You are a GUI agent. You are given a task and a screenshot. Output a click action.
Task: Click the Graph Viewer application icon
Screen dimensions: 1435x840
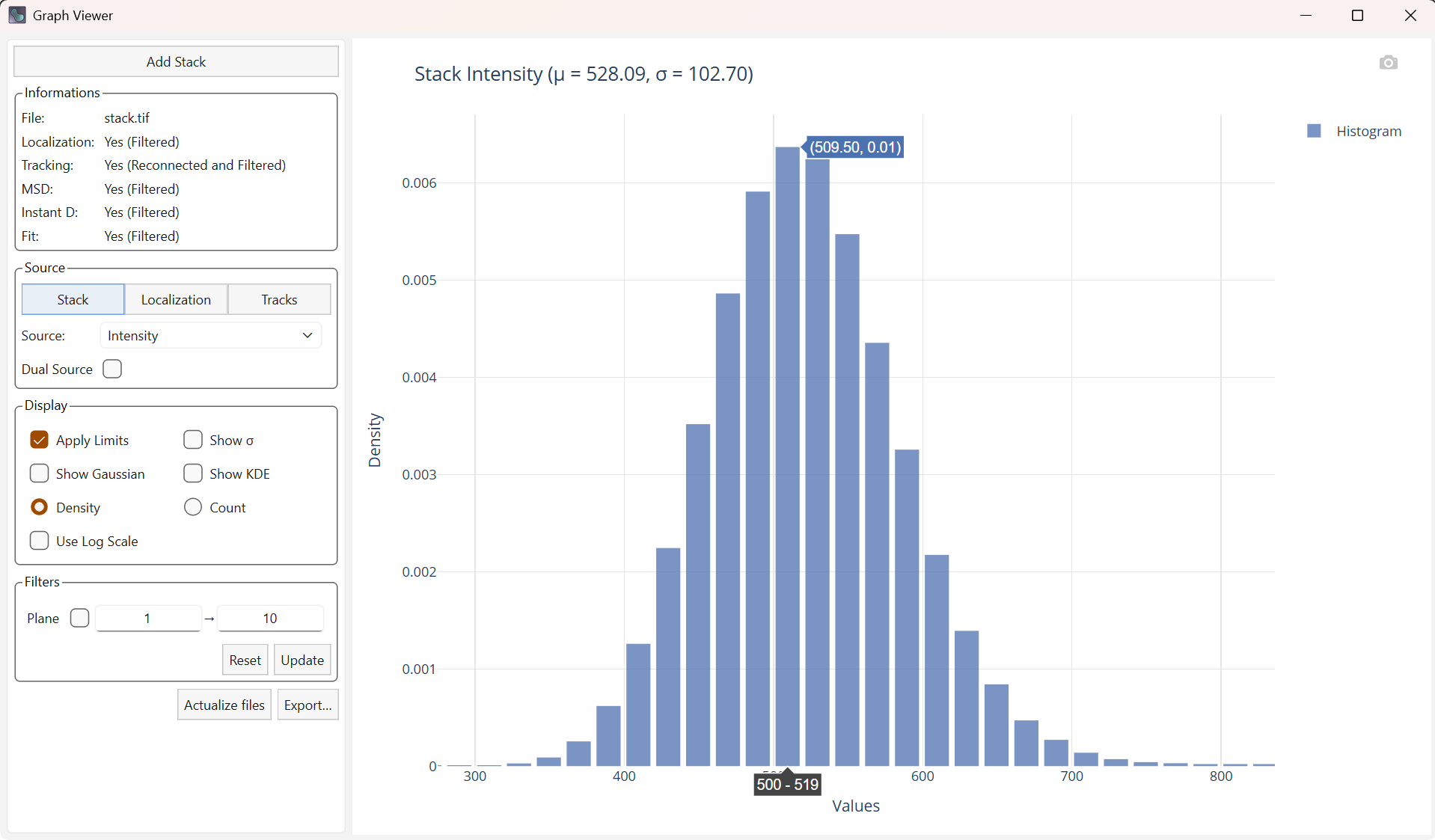16,15
